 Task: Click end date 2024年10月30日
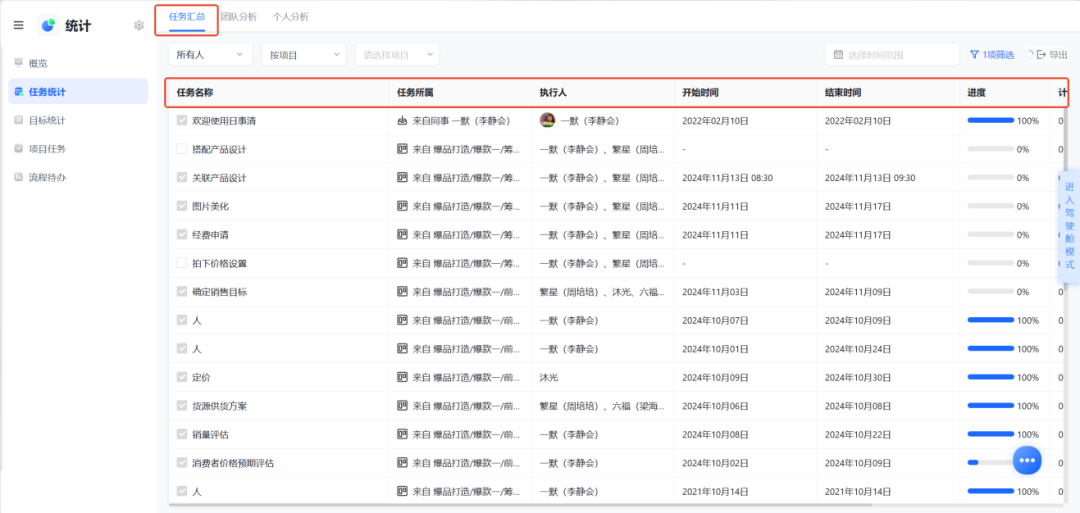(x=858, y=377)
